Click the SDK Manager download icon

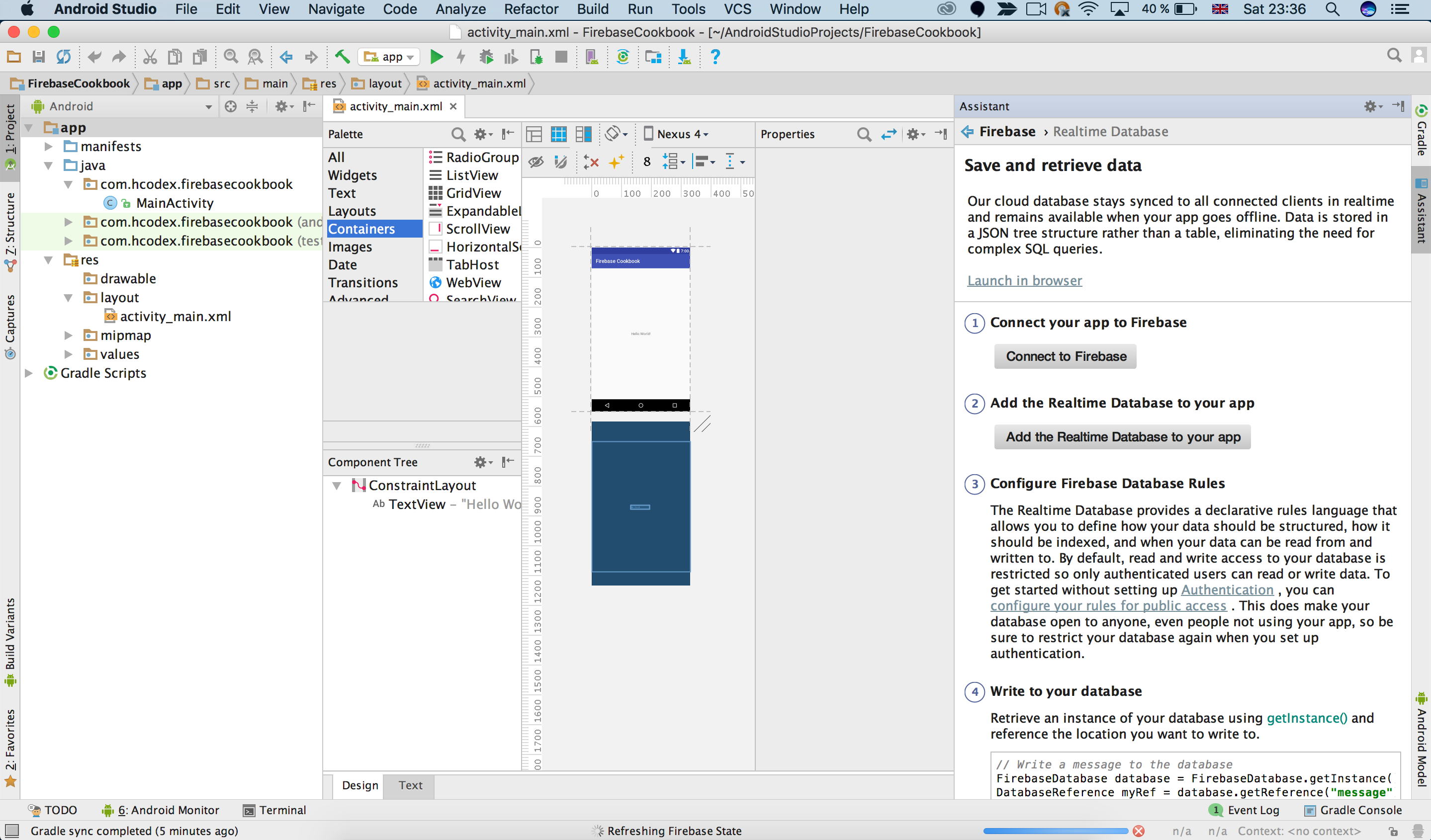(x=684, y=57)
